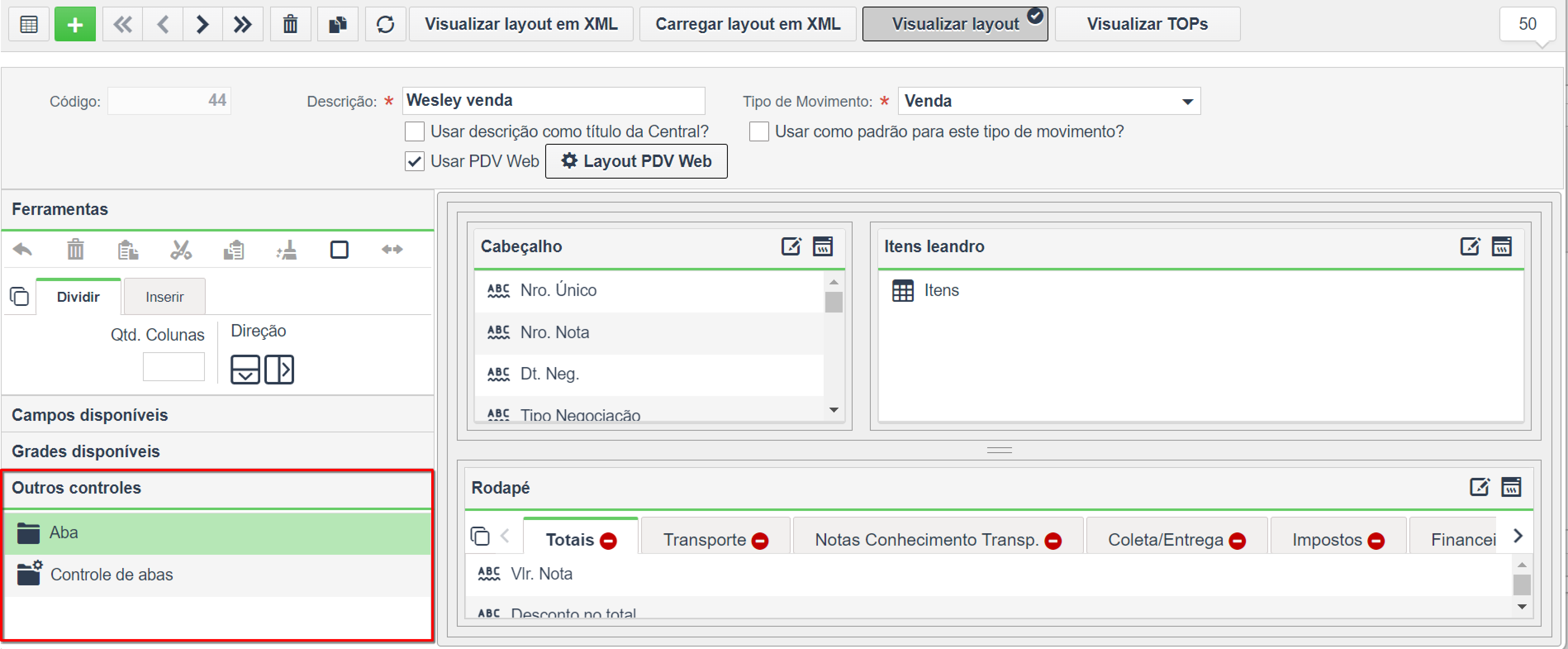Image resolution: width=1568 pixels, height=649 pixels.
Task: Uncheck Usar PDV Web
Action: click(x=415, y=162)
